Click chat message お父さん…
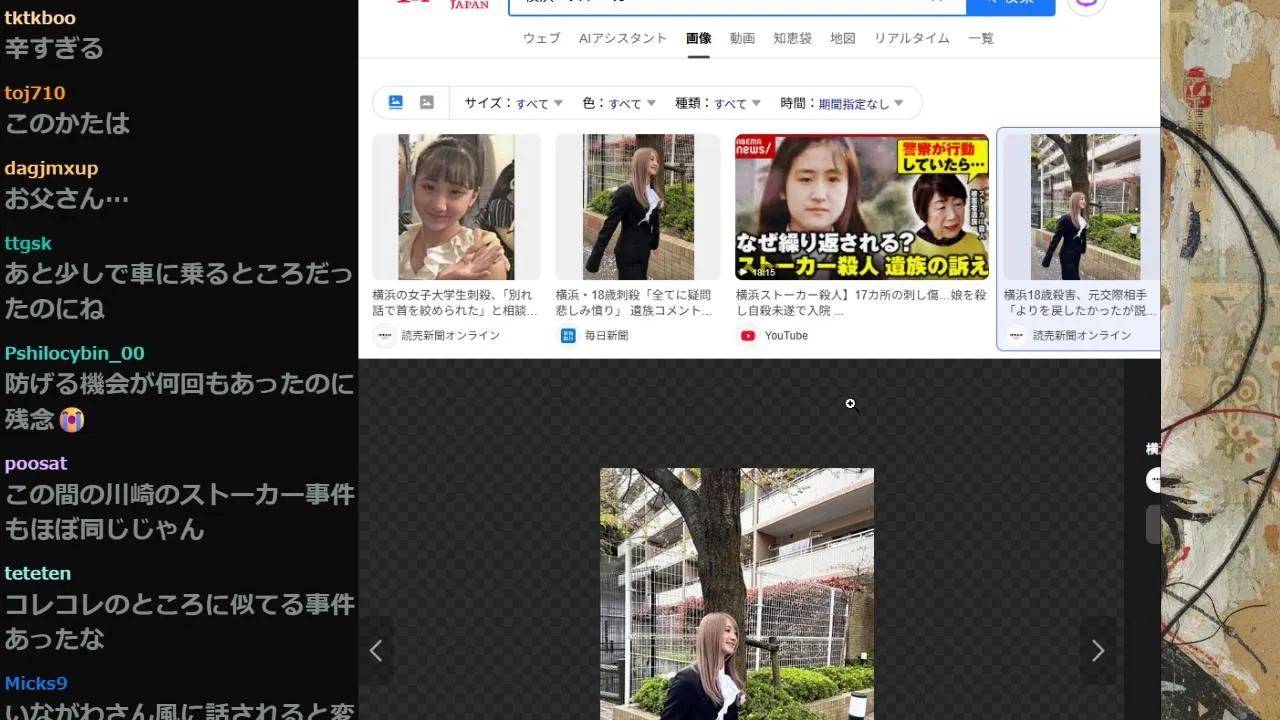 coord(67,198)
